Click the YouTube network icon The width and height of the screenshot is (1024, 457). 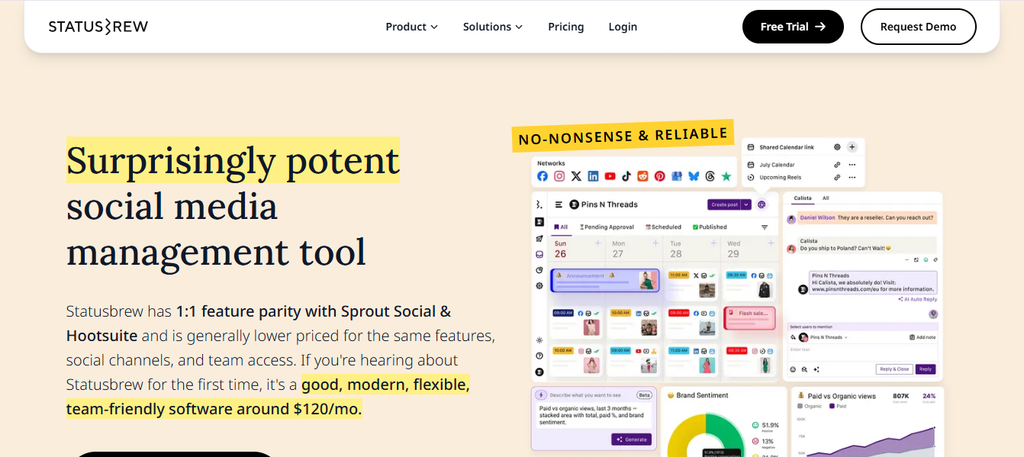click(x=610, y=176)
